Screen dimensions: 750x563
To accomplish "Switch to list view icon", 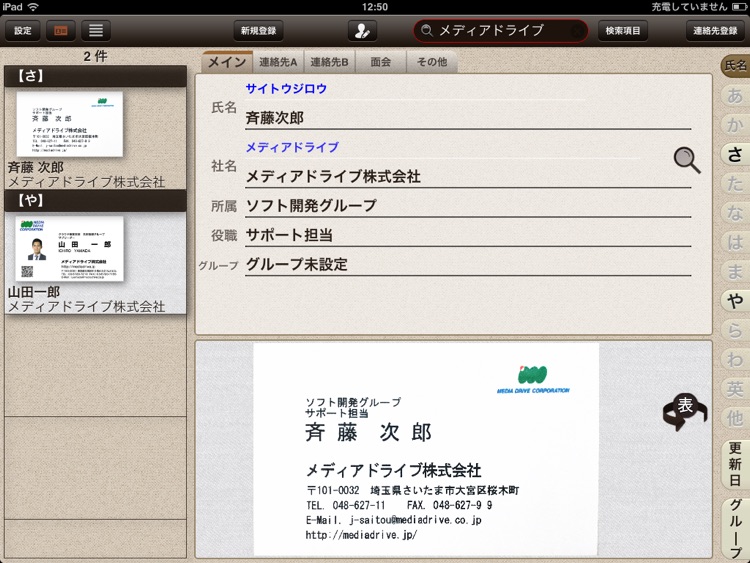I will pos(96,31).
